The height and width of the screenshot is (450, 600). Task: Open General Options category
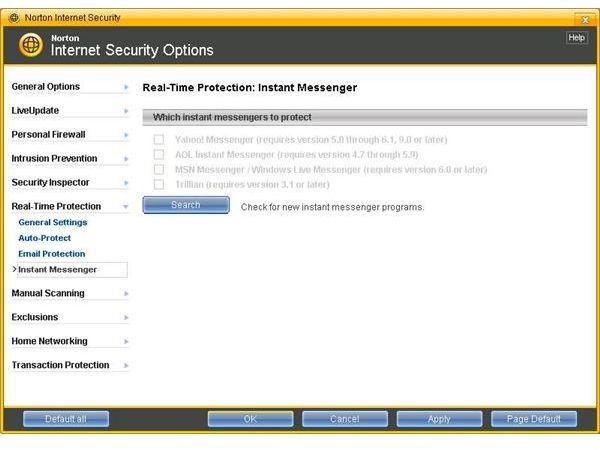click(x=46, y=87)
